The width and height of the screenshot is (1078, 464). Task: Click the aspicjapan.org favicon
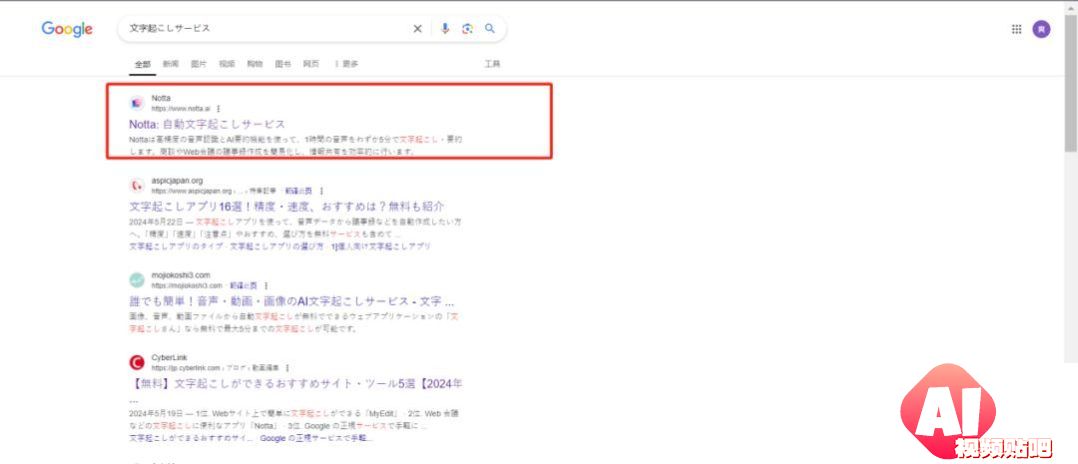pyautogui.click(x=137, y=186)
